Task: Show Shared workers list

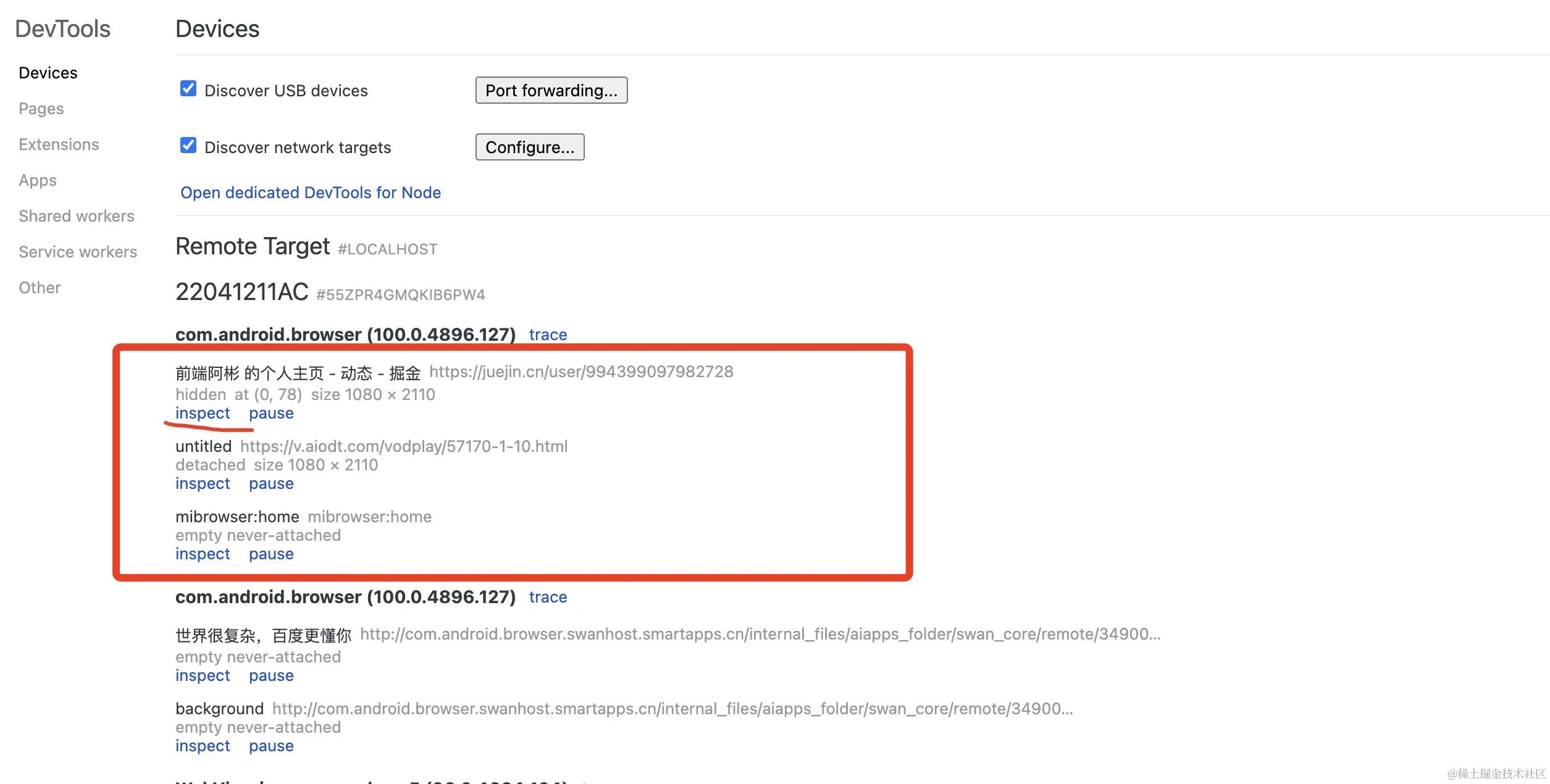Action: (76, 216)
